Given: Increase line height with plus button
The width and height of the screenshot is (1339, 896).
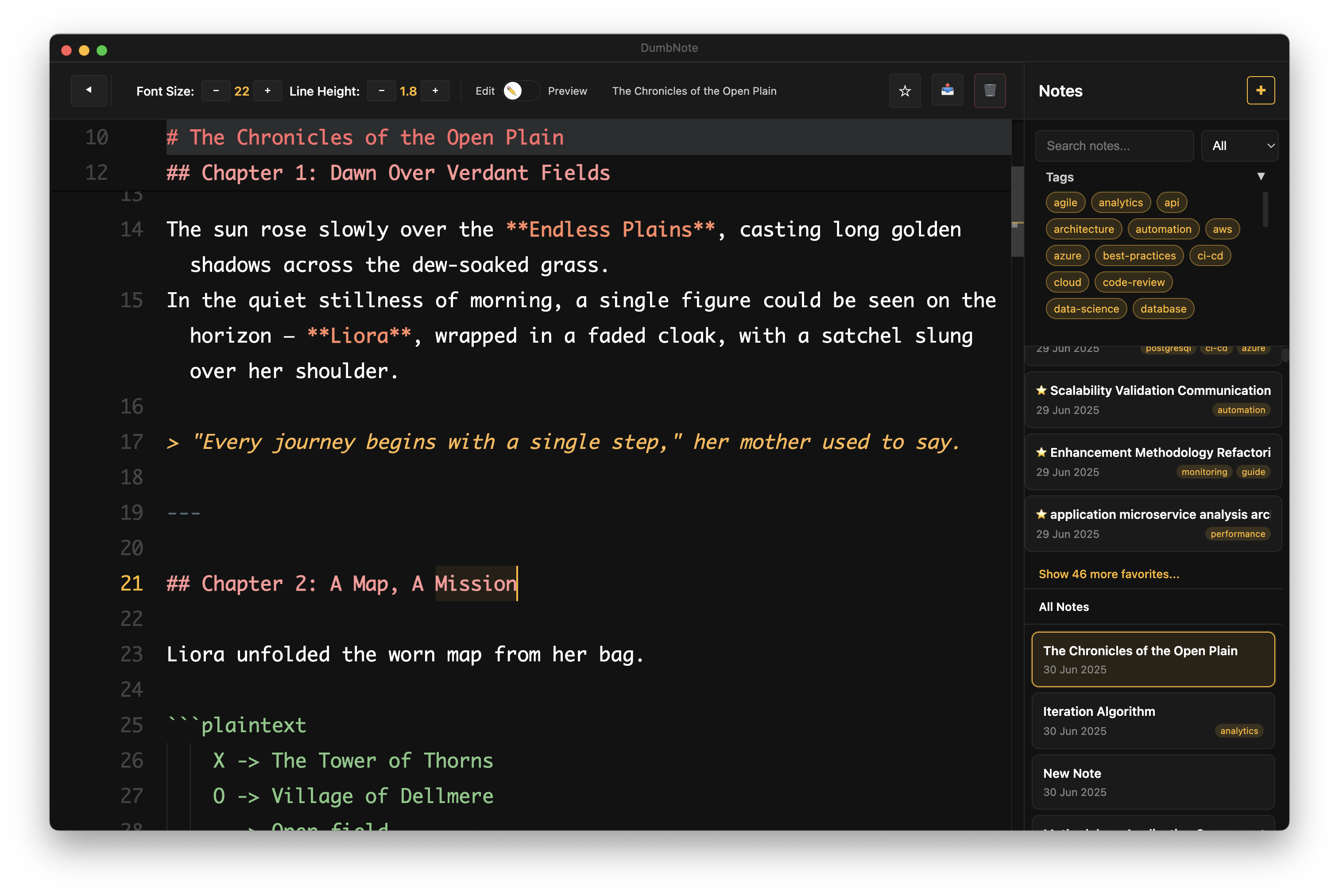Looking at the screenshot, I should click(x=435, y=91).
